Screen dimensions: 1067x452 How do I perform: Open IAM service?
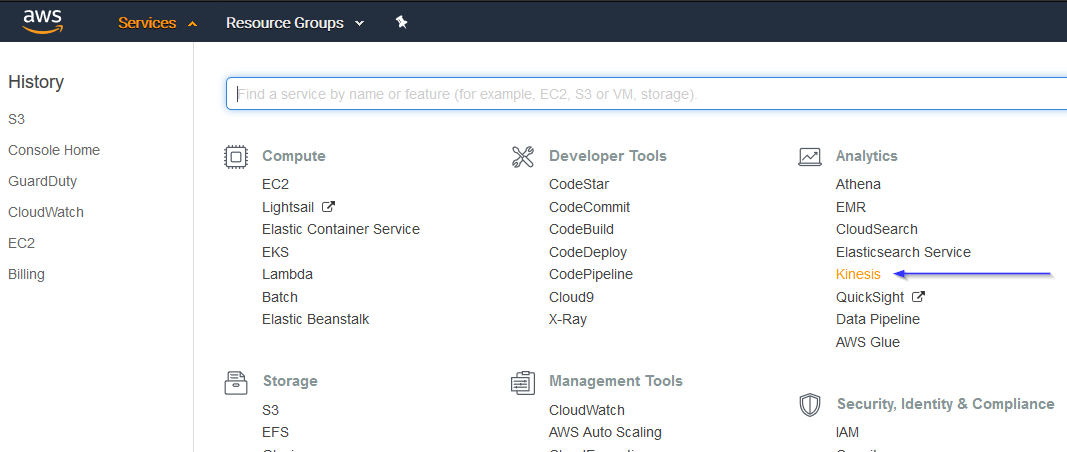[847, 432]
